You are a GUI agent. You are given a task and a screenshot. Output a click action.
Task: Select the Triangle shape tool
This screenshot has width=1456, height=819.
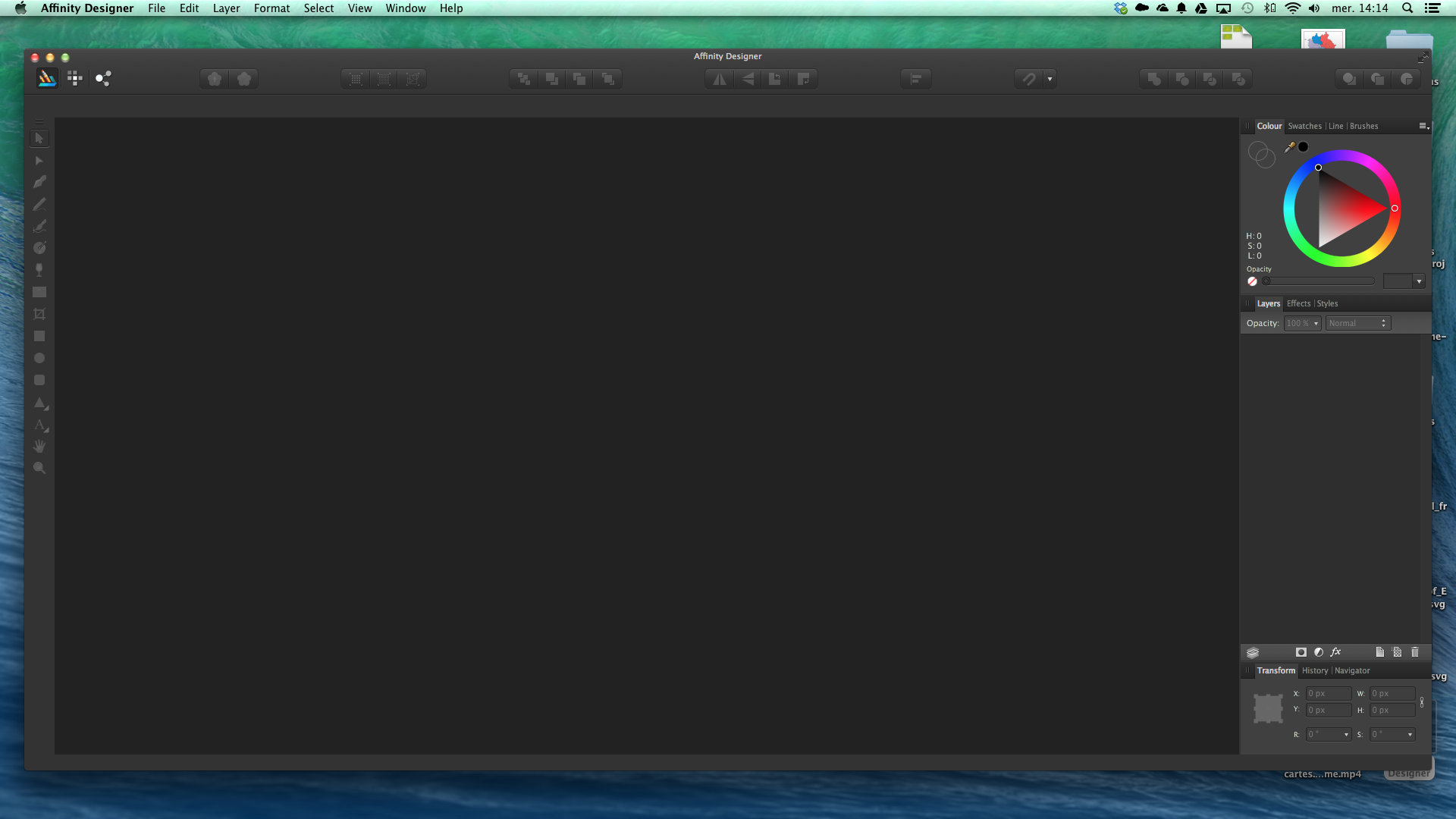(40, 403)
